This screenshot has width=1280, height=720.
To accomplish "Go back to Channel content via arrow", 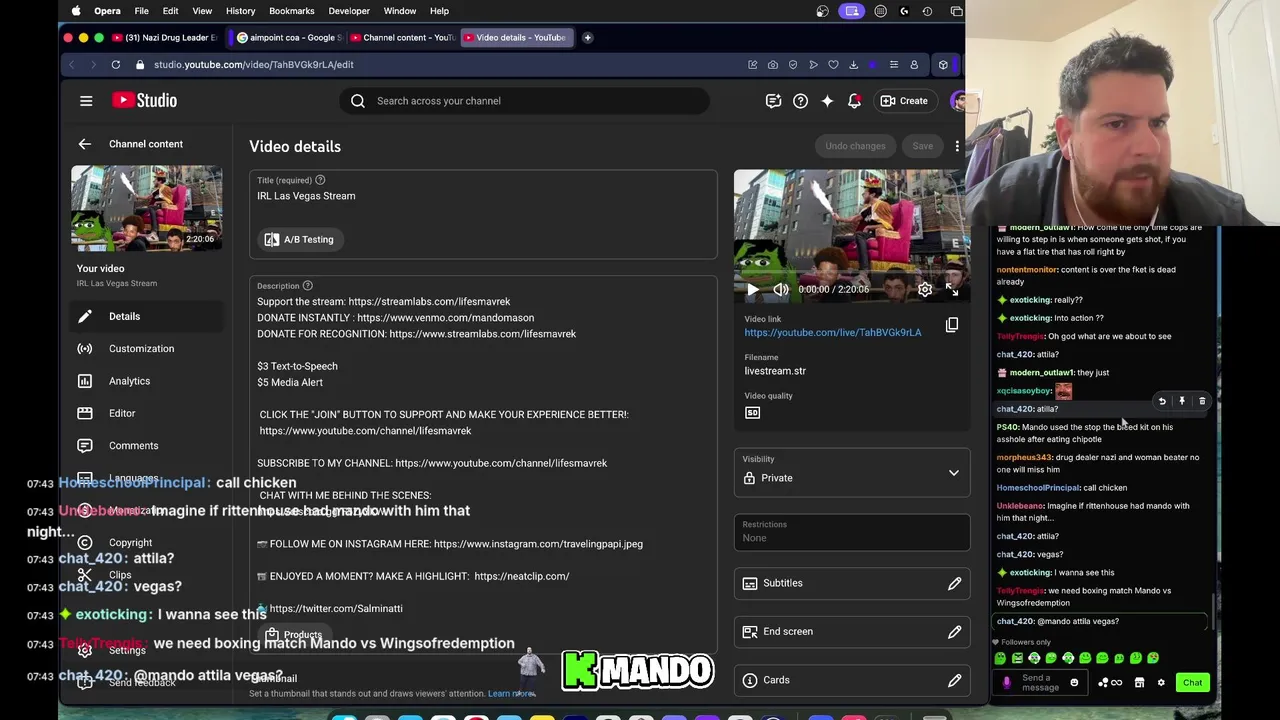I will tap(85, 144).
